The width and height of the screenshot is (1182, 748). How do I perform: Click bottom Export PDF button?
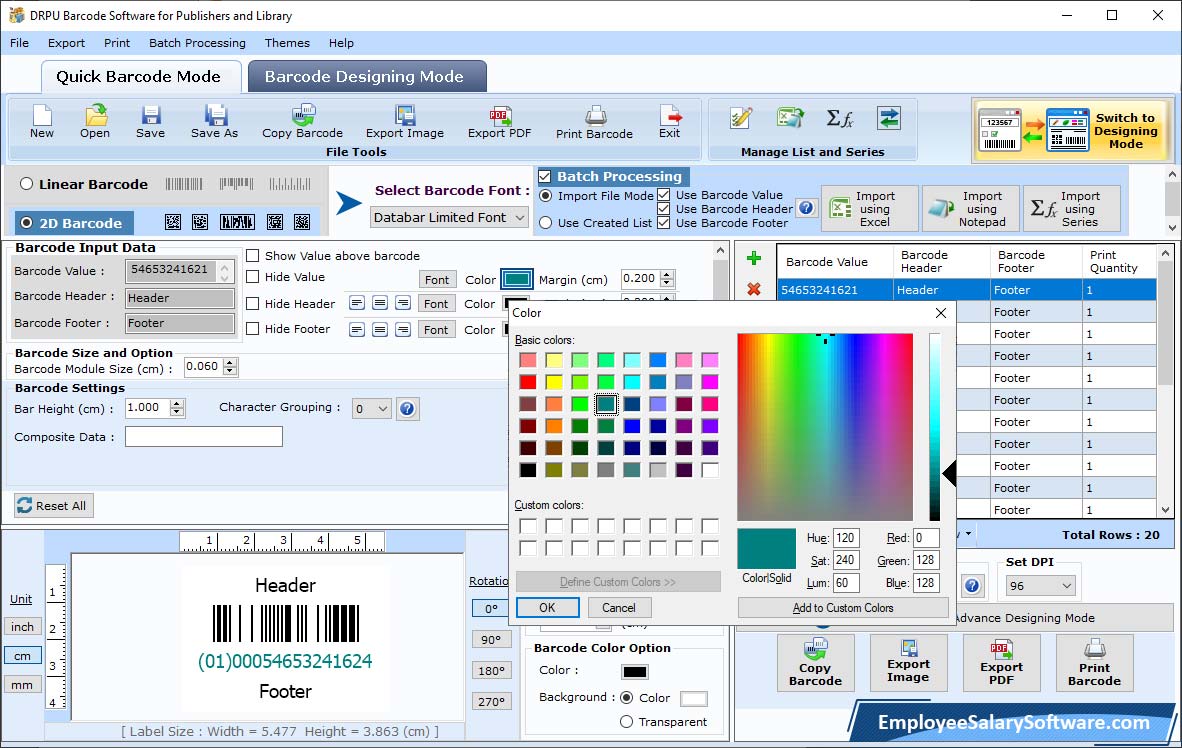[x=1001, y=663]
